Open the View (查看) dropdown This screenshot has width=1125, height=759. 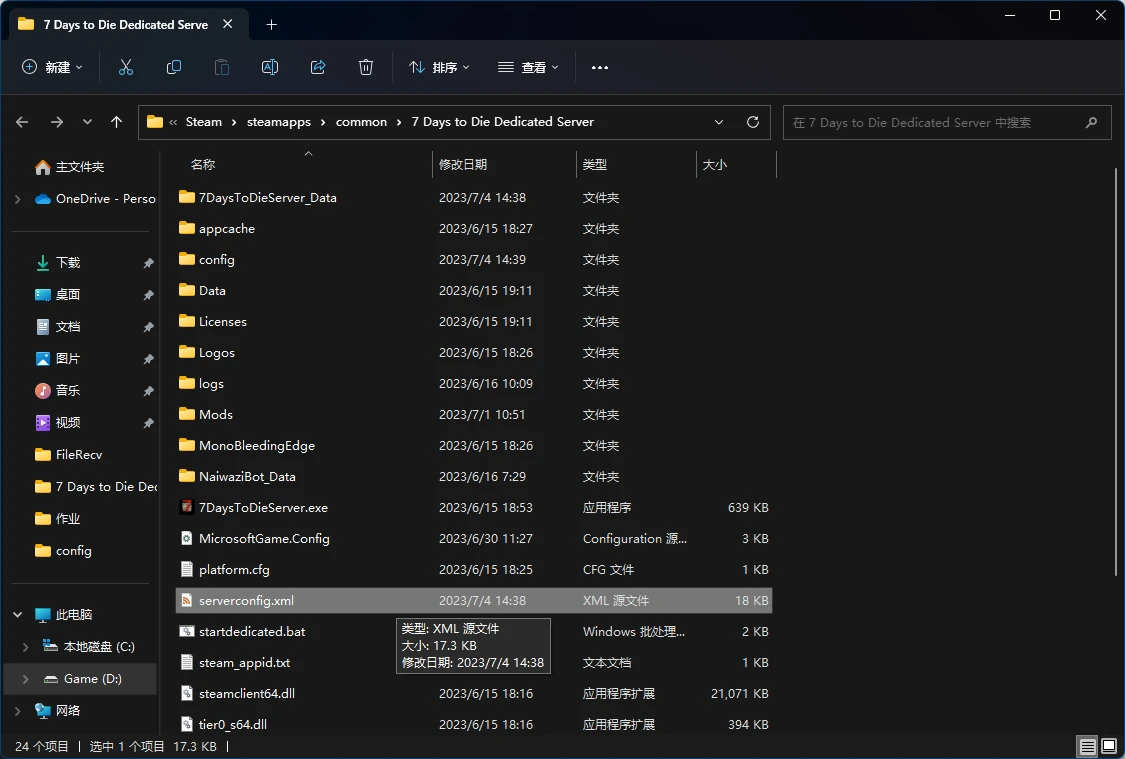(528, 67)
